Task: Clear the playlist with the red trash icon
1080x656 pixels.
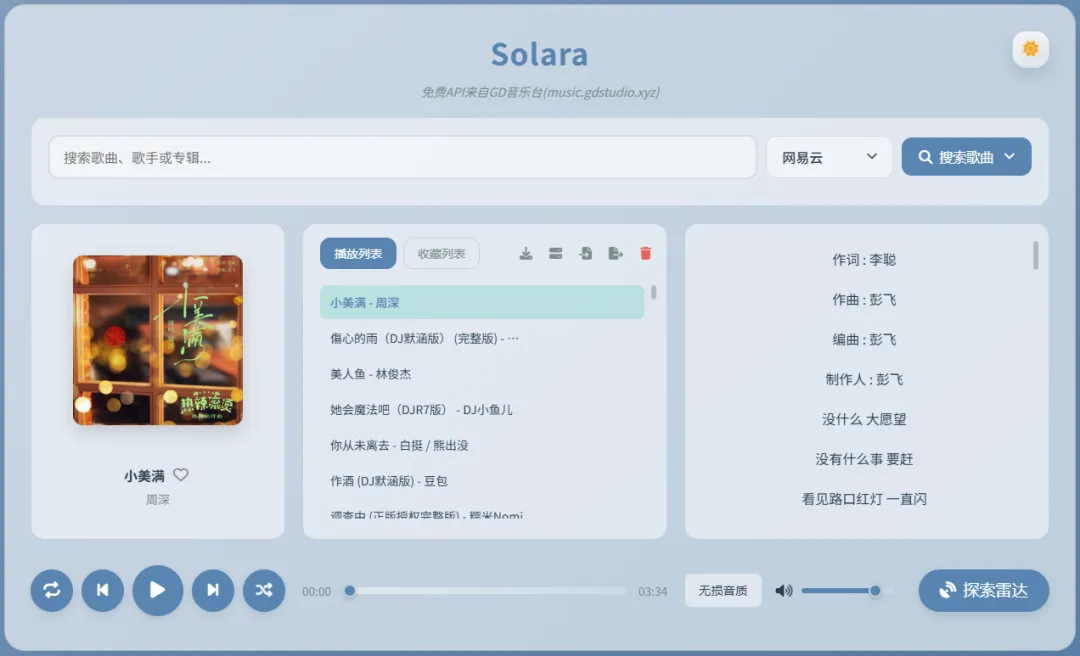Action: click(x=646, y=253)
